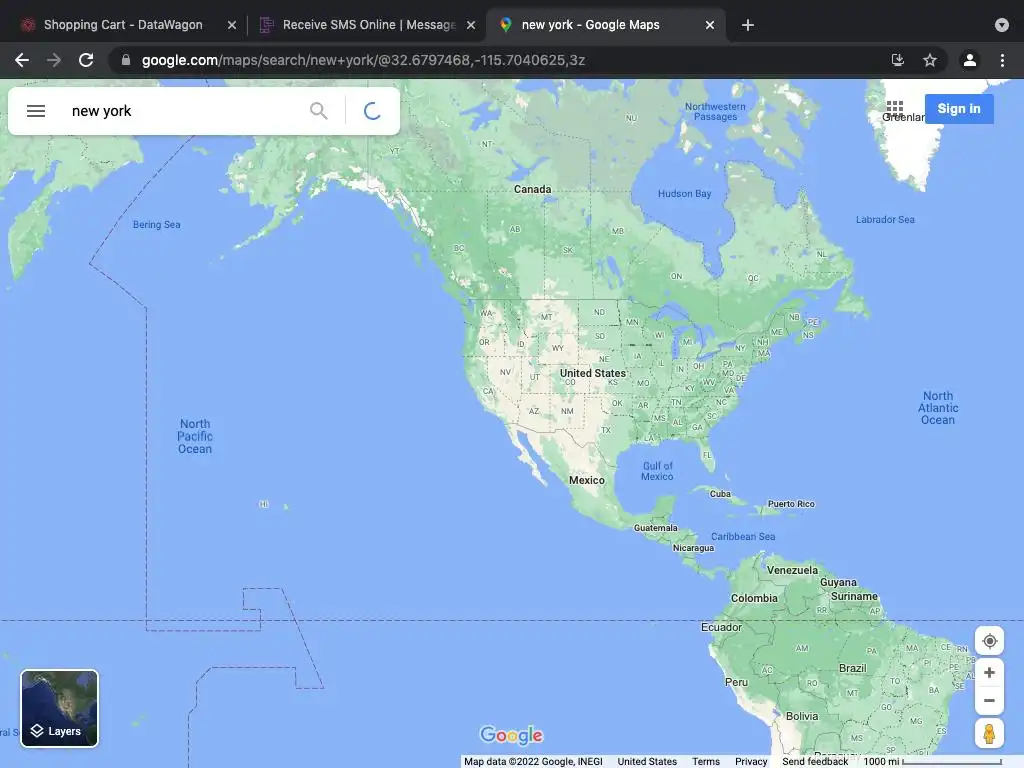Viewport: 1024px width, 768px height.
Task: Click the Northwestern Passages label
Action: click(715, 112)
